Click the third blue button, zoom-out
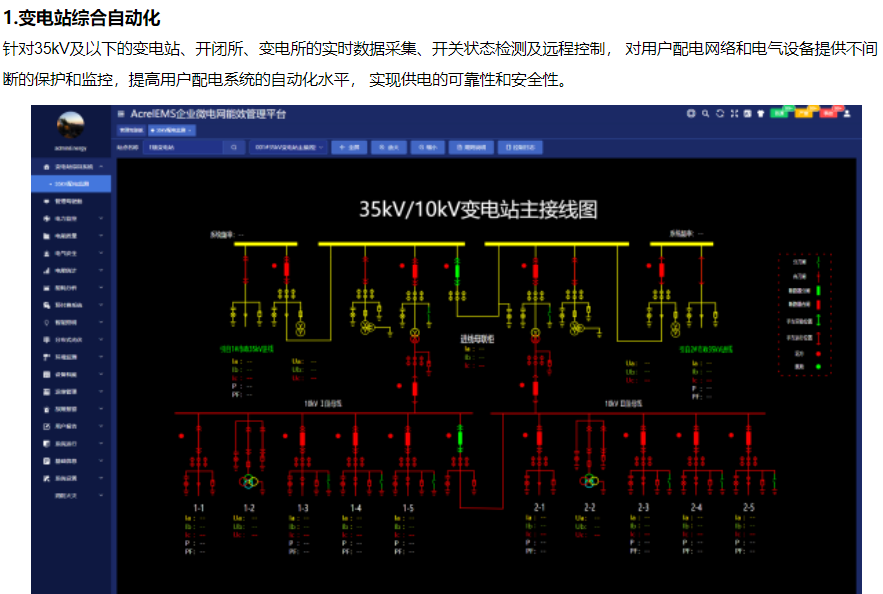883x594 pixels. coord(428,148)
